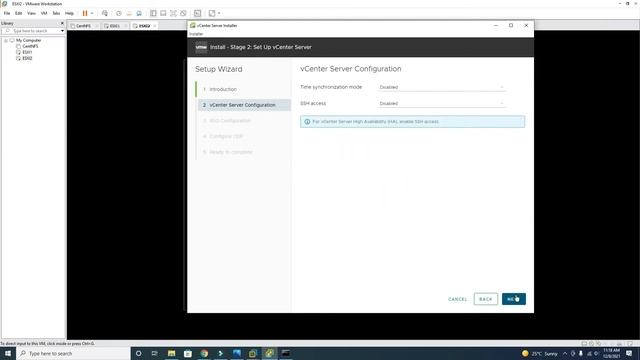Open the command prompt taskbar icon

[286, 353]
